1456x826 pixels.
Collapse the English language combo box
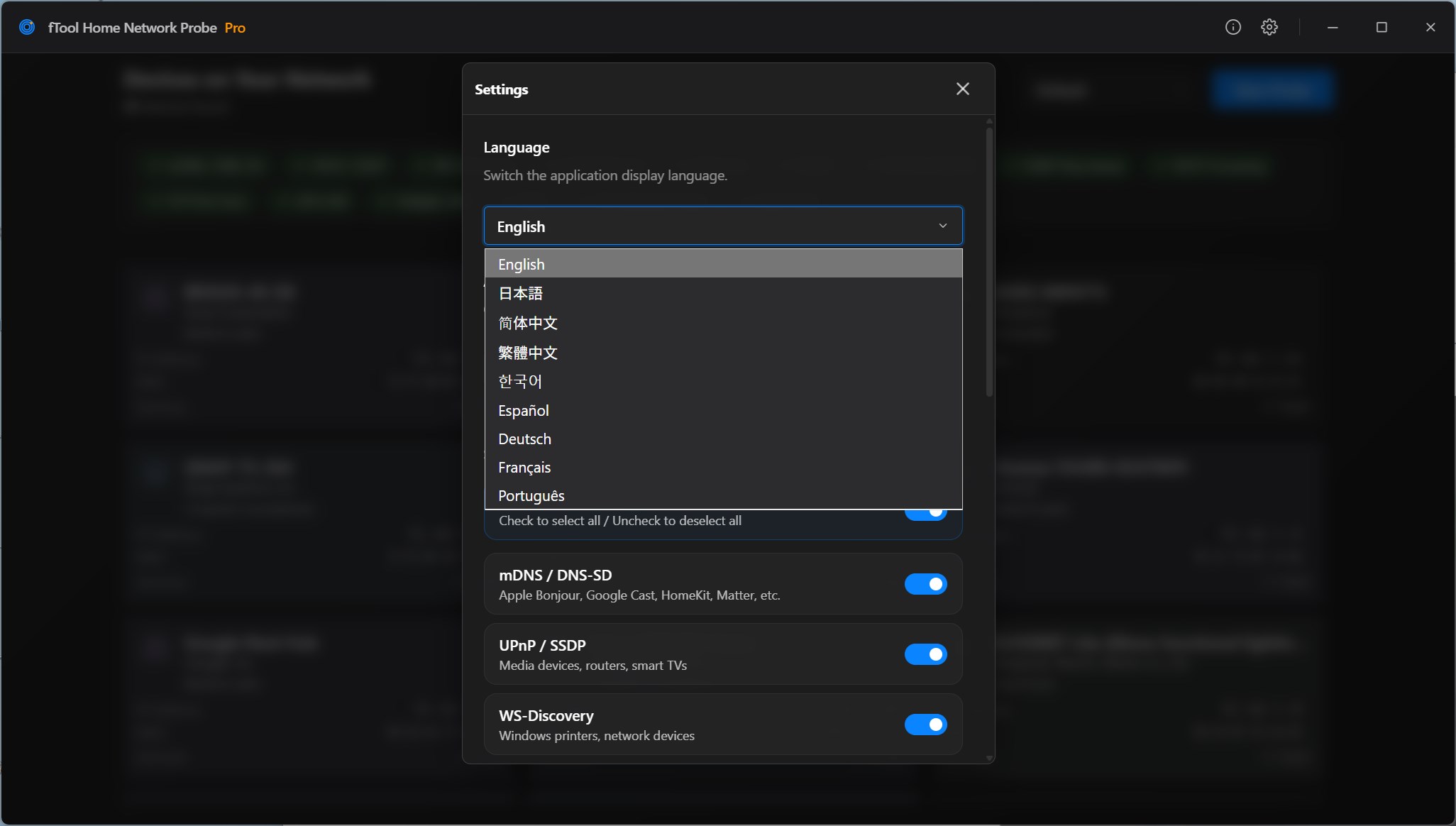point(723,226)
